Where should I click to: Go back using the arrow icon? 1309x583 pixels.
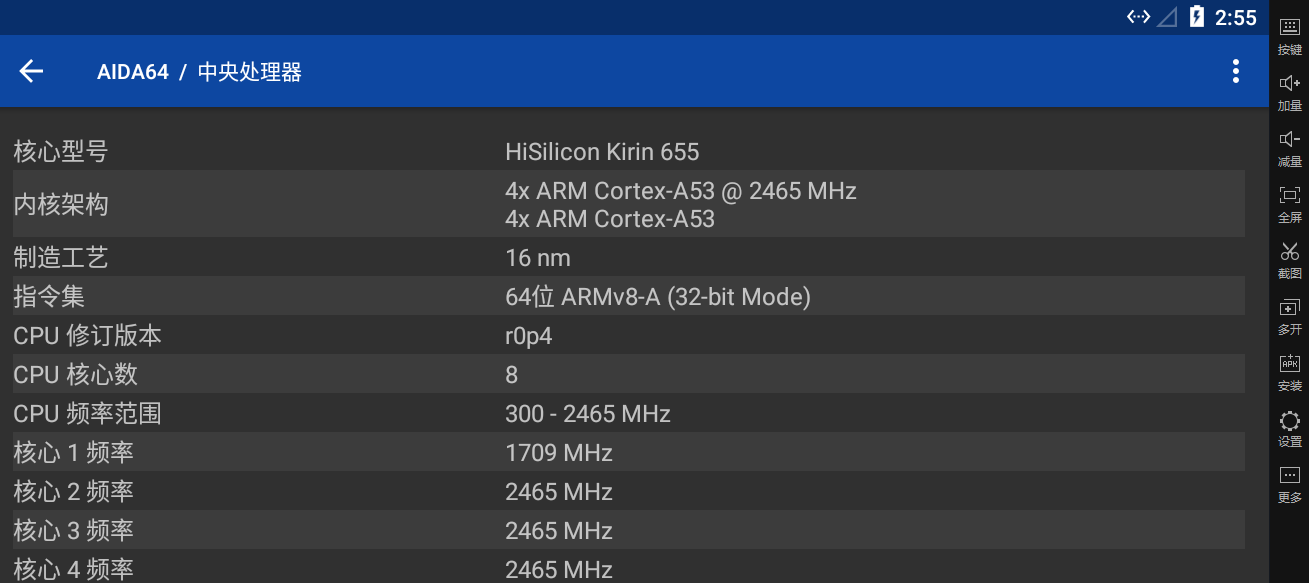[32, 71]
